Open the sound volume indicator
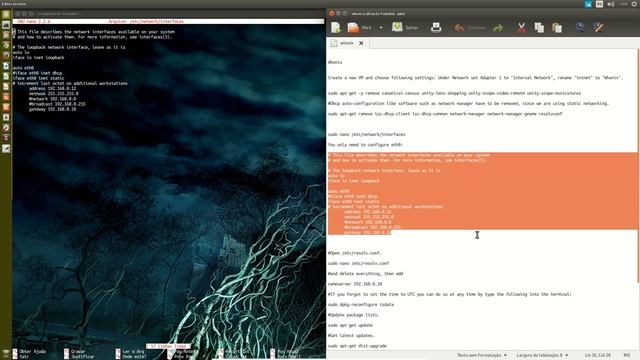640x360 pixels. (611, 4)
